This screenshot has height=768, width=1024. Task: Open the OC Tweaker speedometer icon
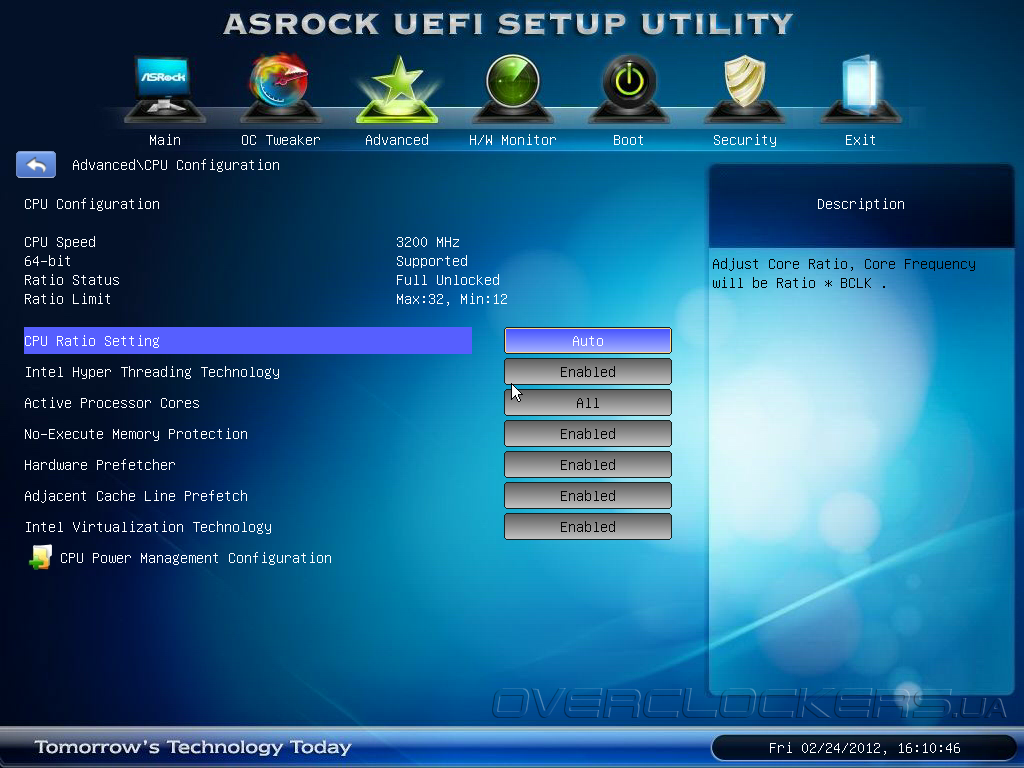tap(280, 88)
